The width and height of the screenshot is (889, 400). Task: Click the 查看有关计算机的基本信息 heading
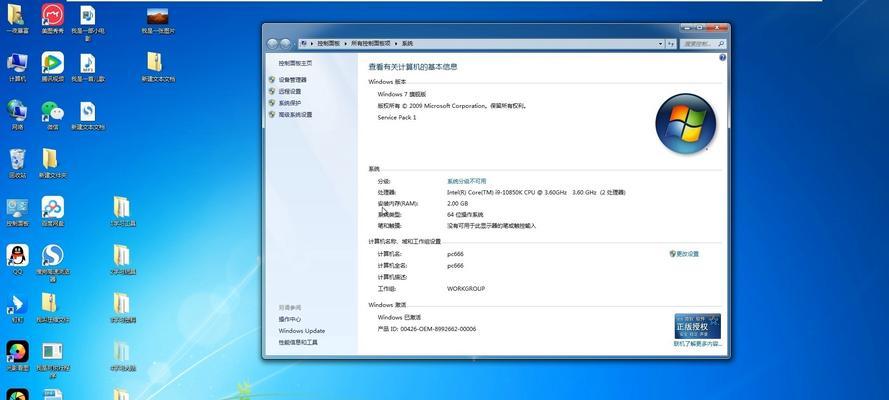tap(413, 67)
